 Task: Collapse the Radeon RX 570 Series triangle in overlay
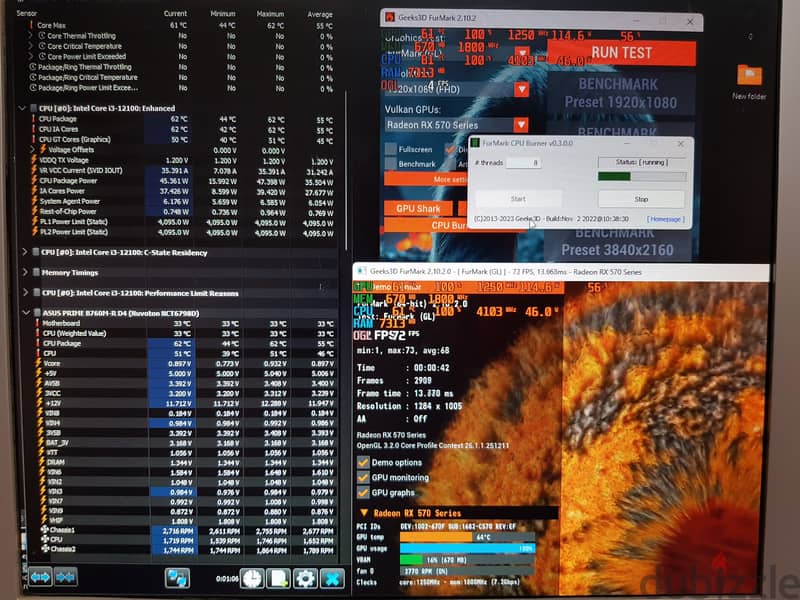coord(364,513)
